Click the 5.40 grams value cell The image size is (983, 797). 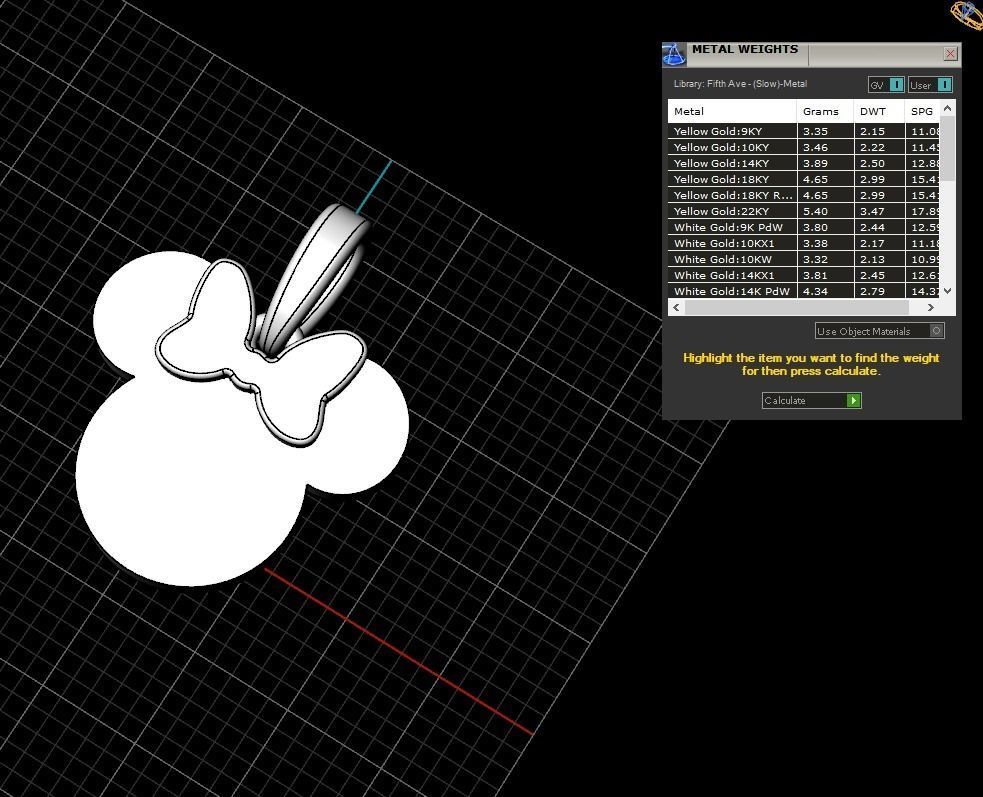point(825,211)
